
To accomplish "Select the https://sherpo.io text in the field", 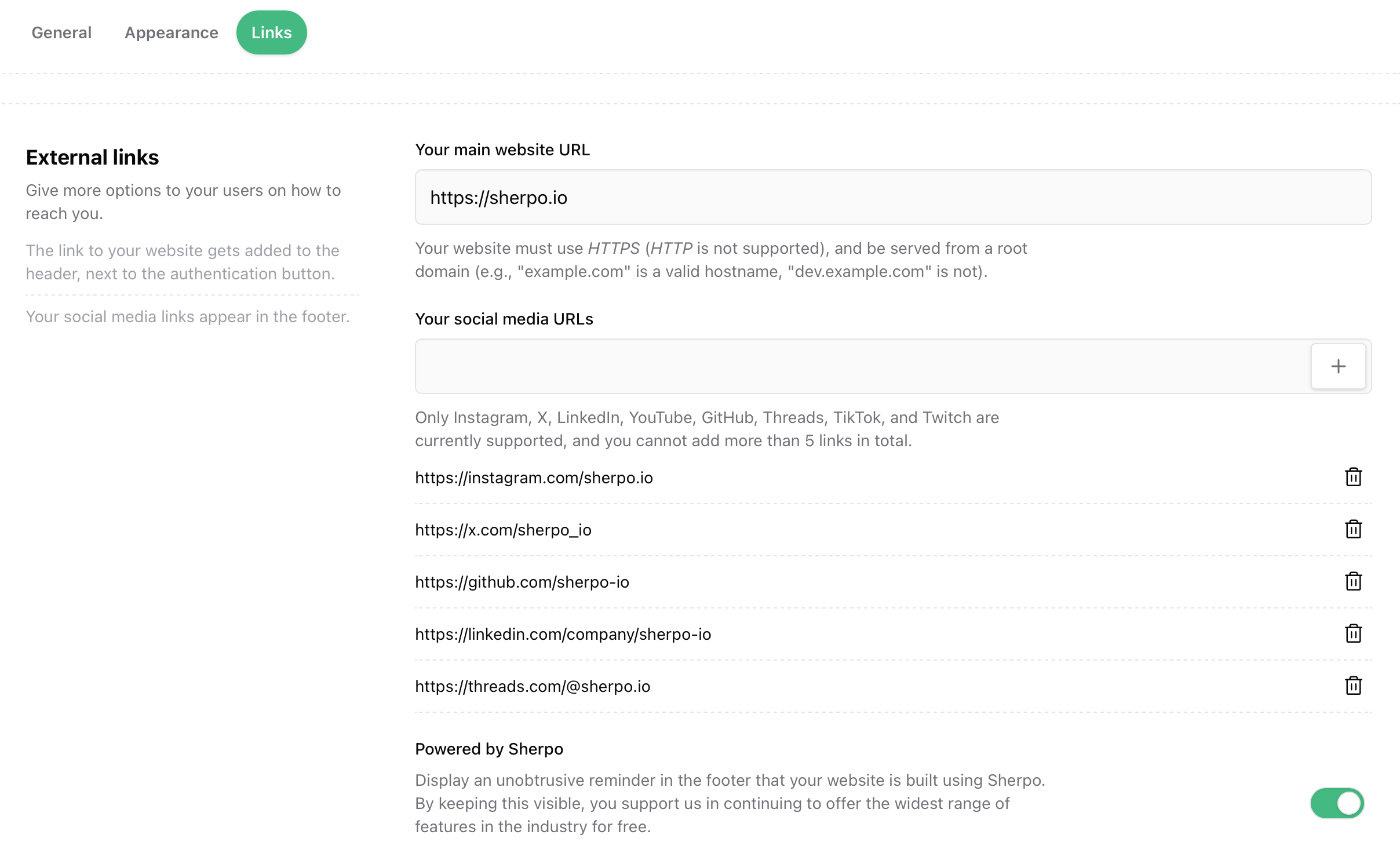I will pos(499,197).
